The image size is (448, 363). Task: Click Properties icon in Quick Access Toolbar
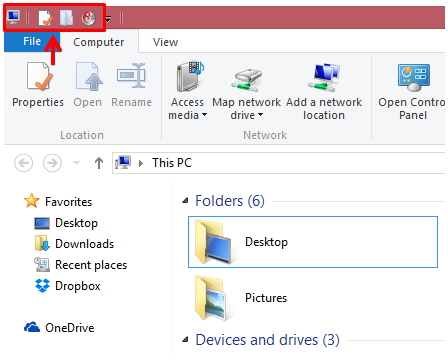coord(45,18)
